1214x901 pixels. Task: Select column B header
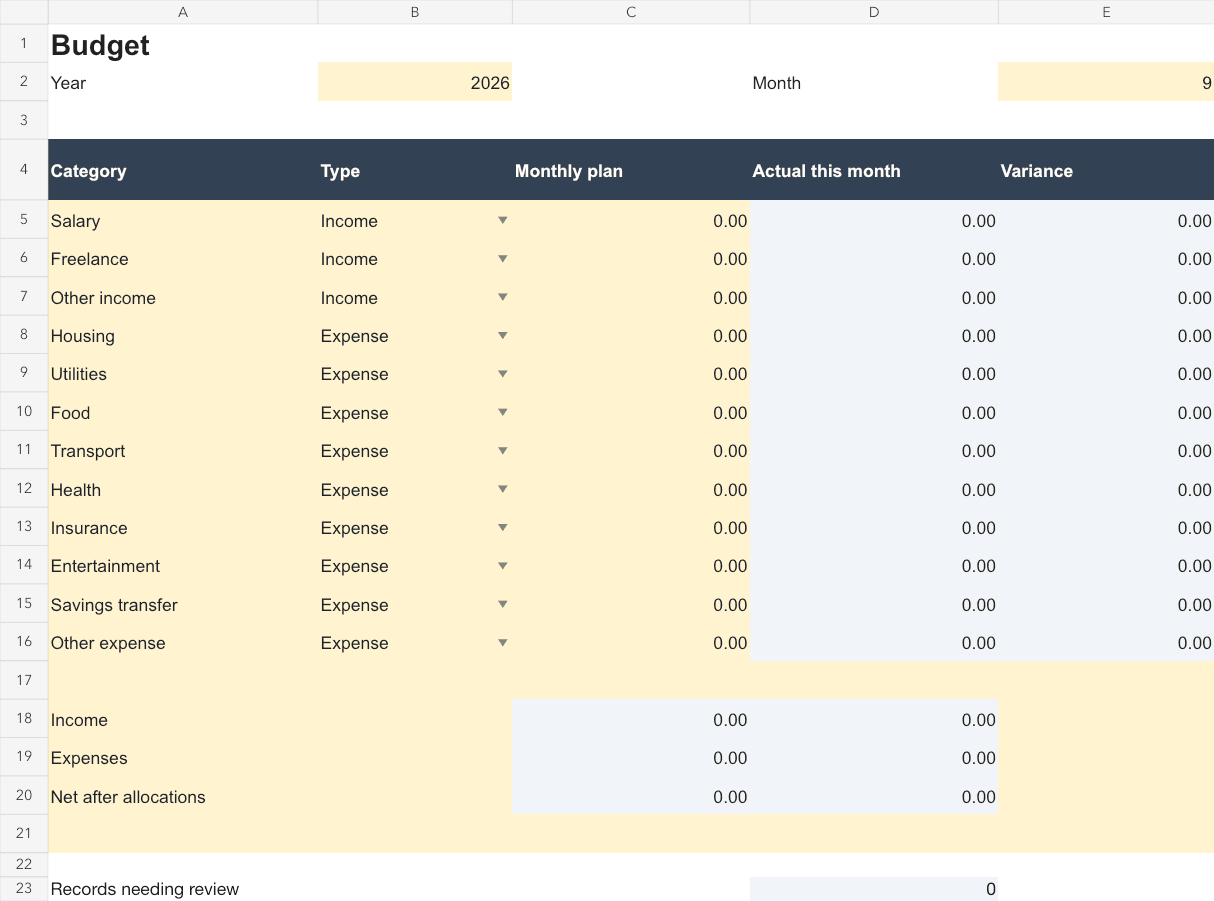[x=415, y=12]
